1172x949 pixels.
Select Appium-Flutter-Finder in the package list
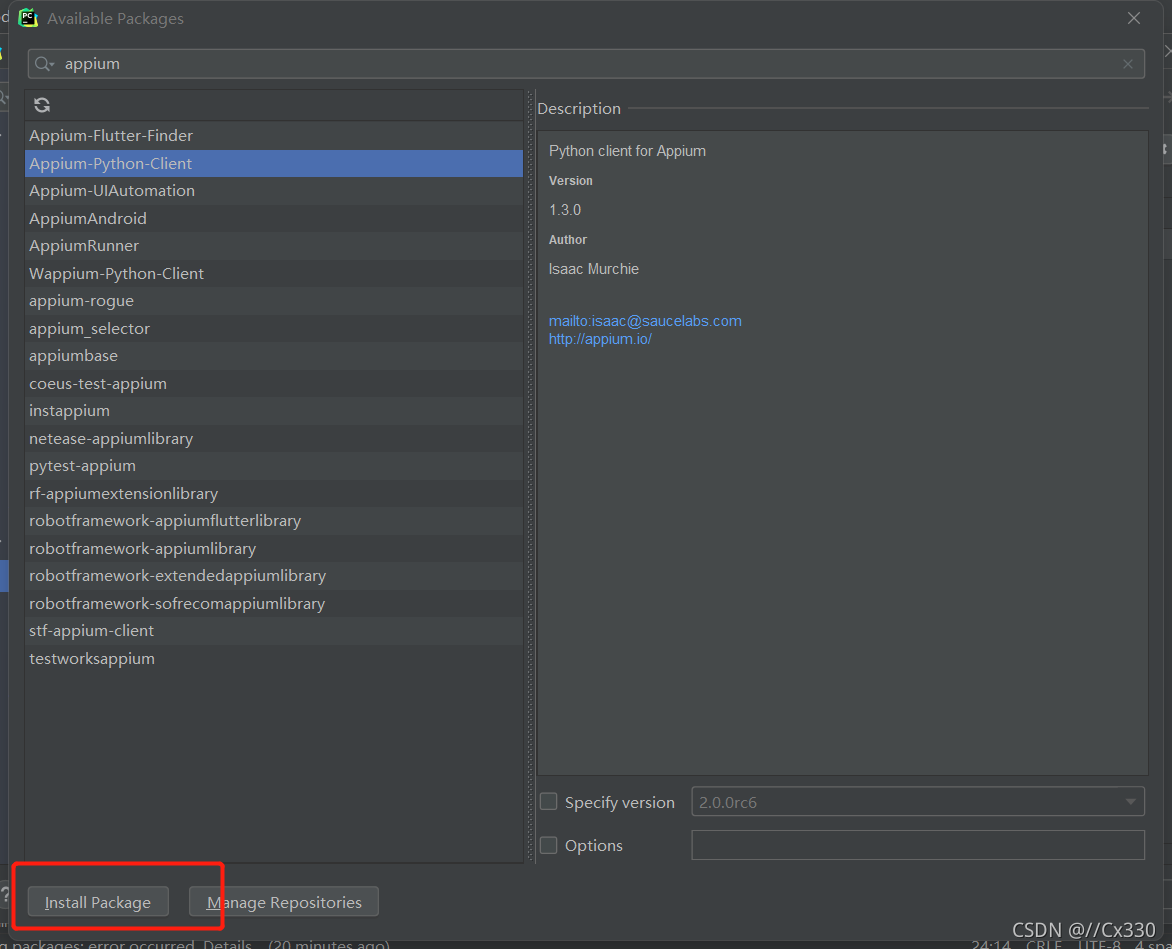(274, 136)
